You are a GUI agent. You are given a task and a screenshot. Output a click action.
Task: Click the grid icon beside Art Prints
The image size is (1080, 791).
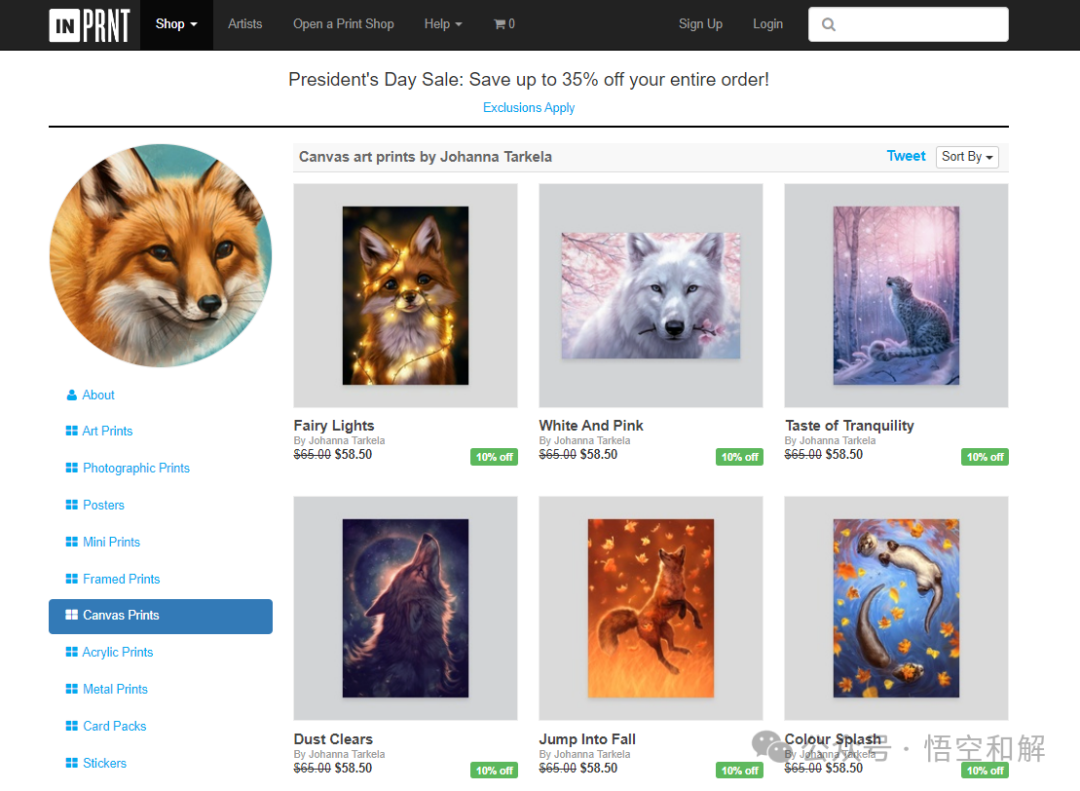coord(72,431)
